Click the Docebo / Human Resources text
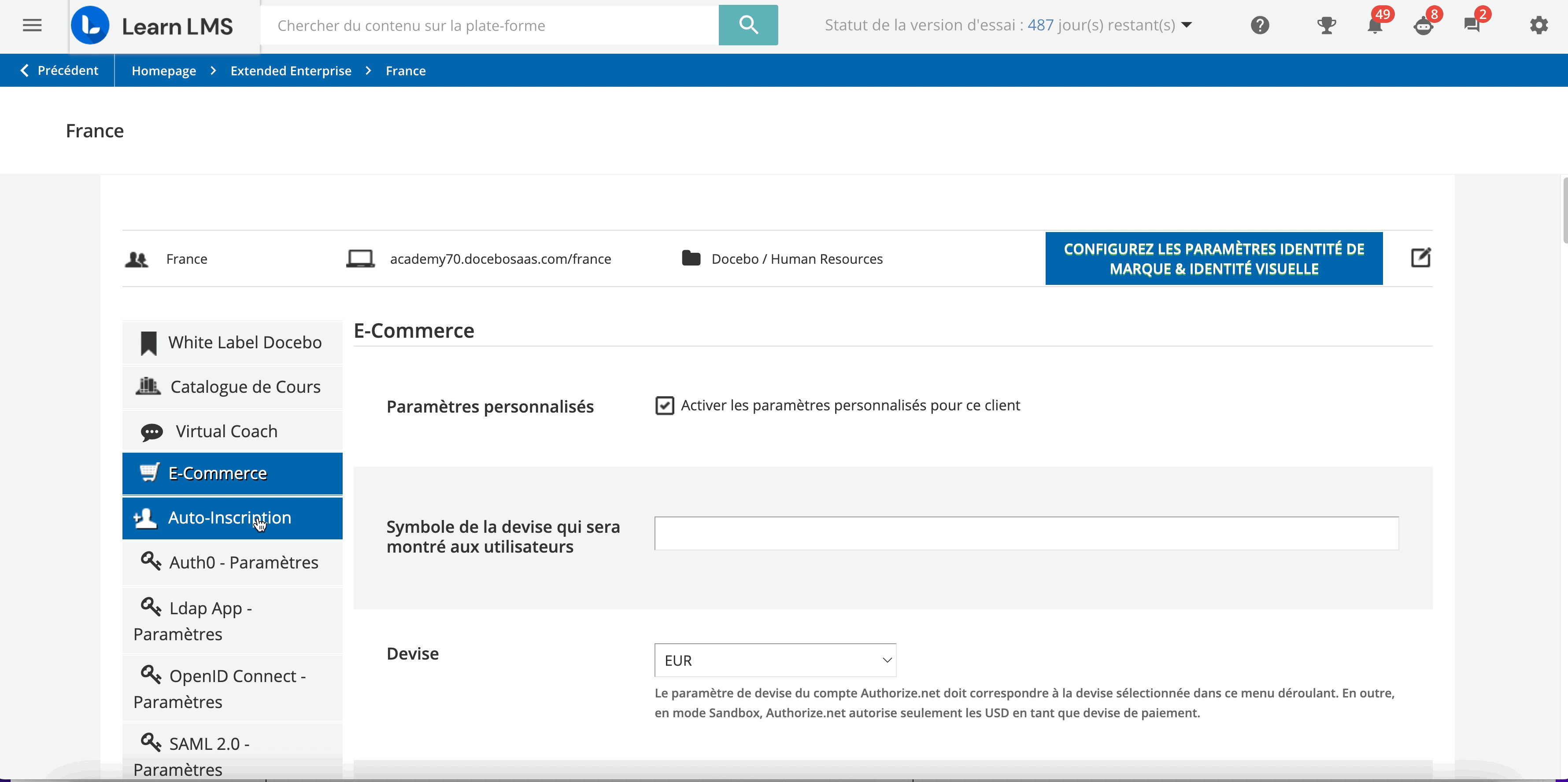The height and width of the screenshot is (782, 1568). [x=797, y=259]
